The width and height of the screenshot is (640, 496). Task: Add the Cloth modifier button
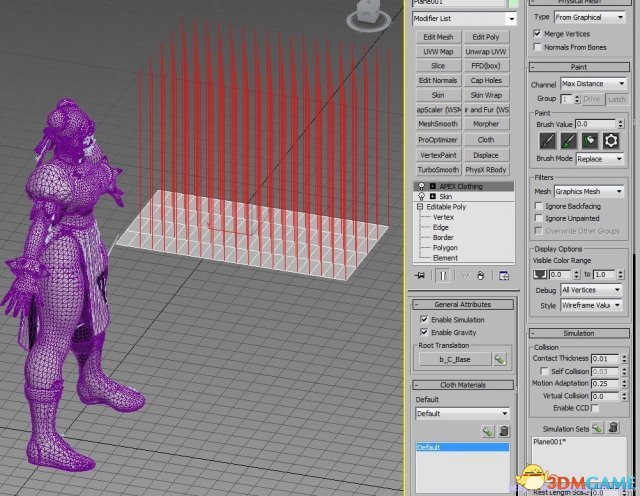(x=486, y=140)
